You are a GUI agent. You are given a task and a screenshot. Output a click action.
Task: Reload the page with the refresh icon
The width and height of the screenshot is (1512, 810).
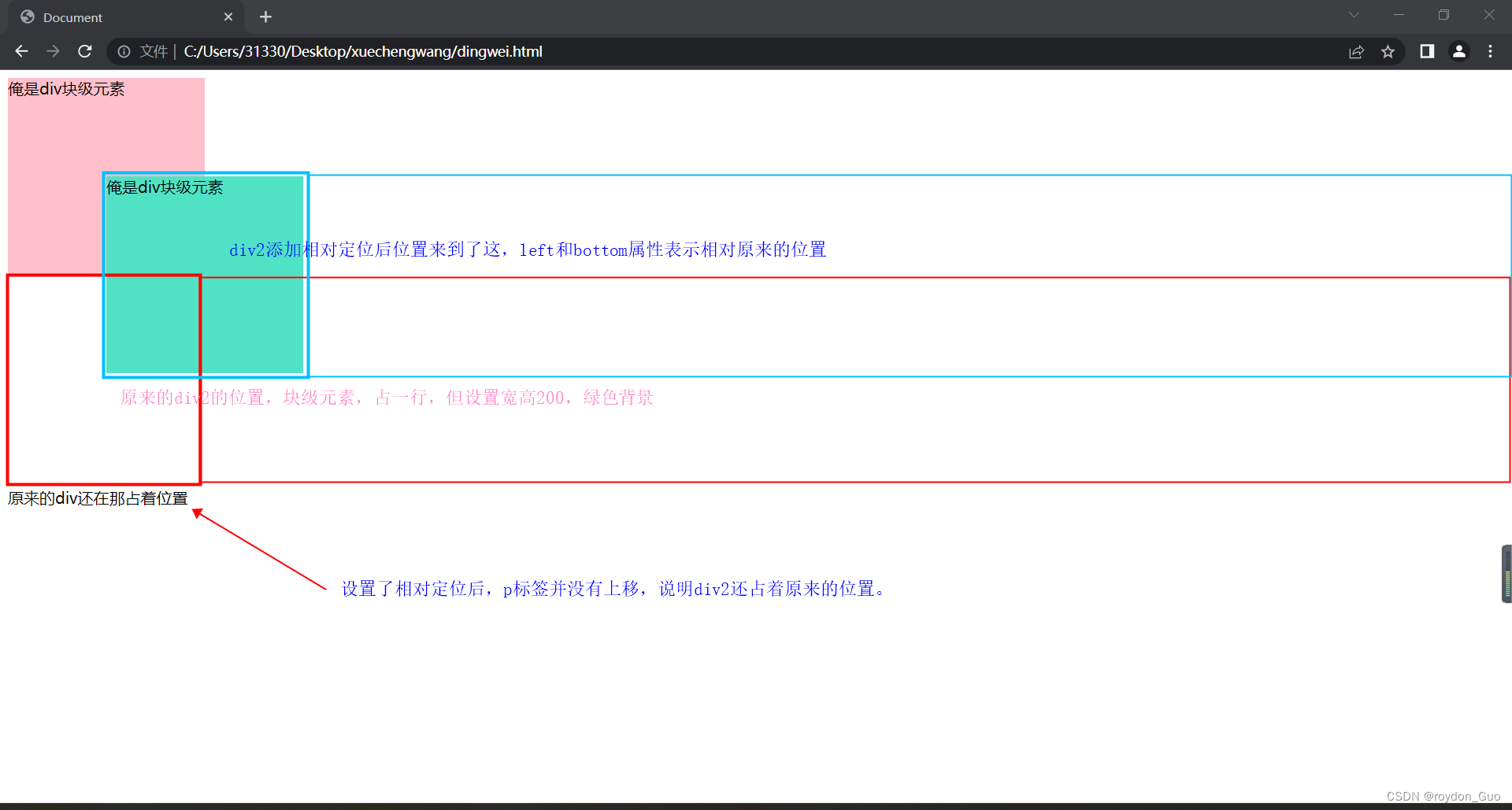pos(85,51)
